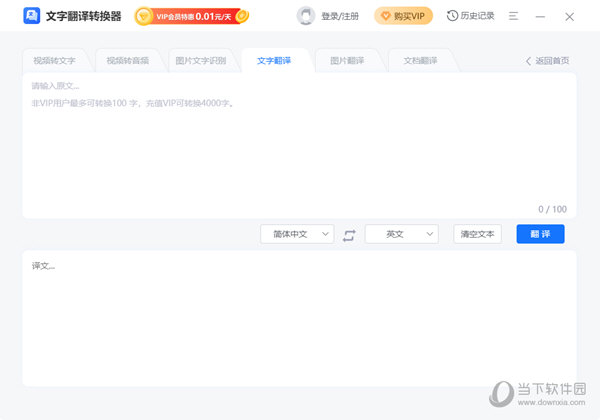Click the 0 / 100 character counter
This screenshot has height=420, width=600.
tap(552, 209)
